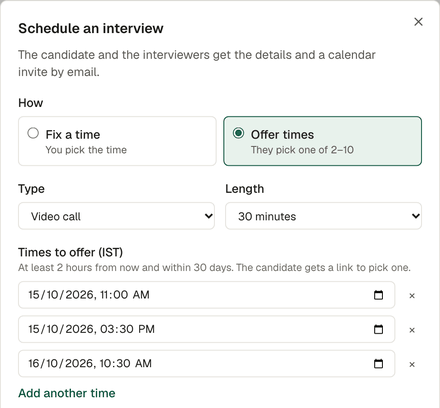Click the 'Type' field label
Screen dimensions: 440x408
(x=31, y=189)
